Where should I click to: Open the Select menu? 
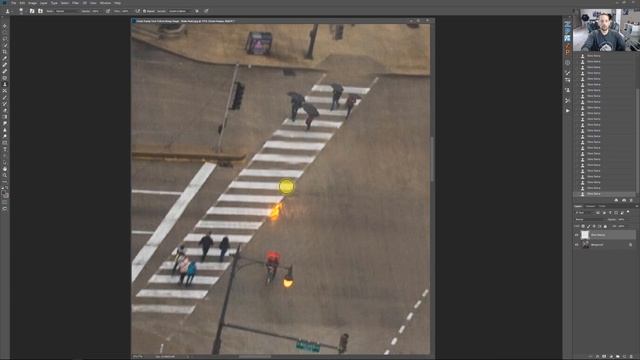pos(65,3)
